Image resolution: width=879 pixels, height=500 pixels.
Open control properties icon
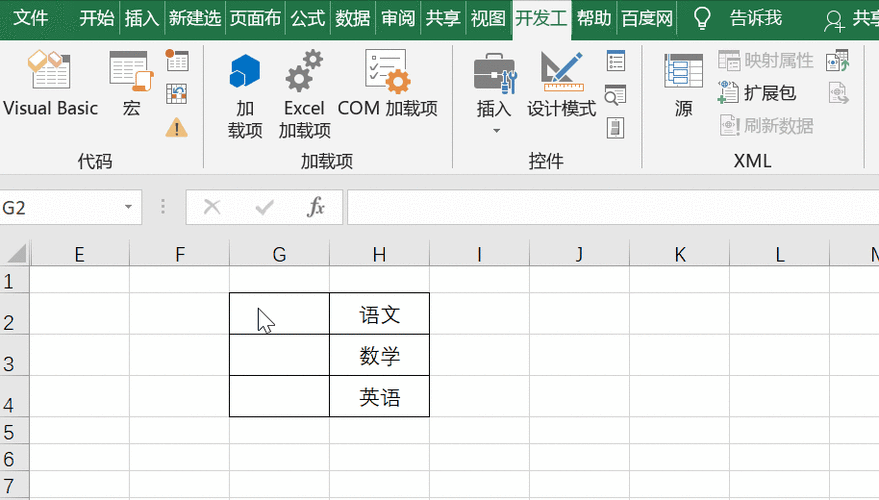[616, 61]
